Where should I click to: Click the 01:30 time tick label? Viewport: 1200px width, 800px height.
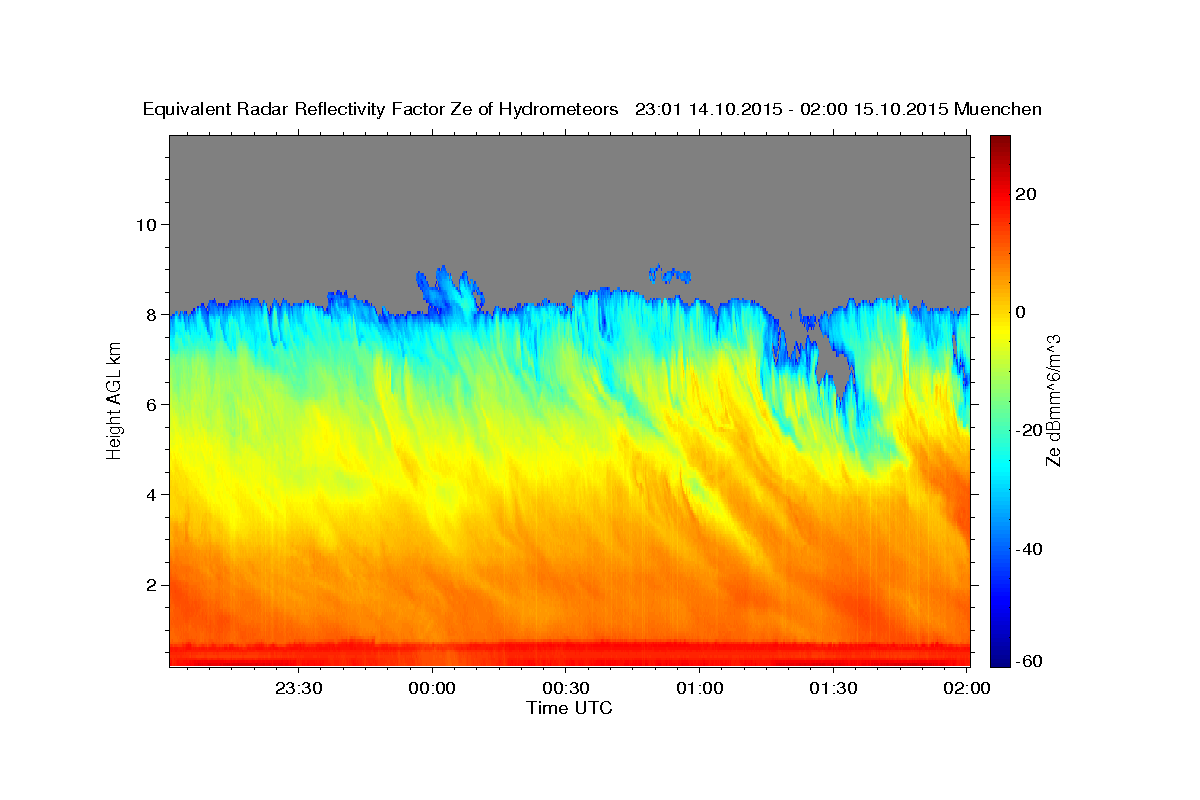(833, 688)
